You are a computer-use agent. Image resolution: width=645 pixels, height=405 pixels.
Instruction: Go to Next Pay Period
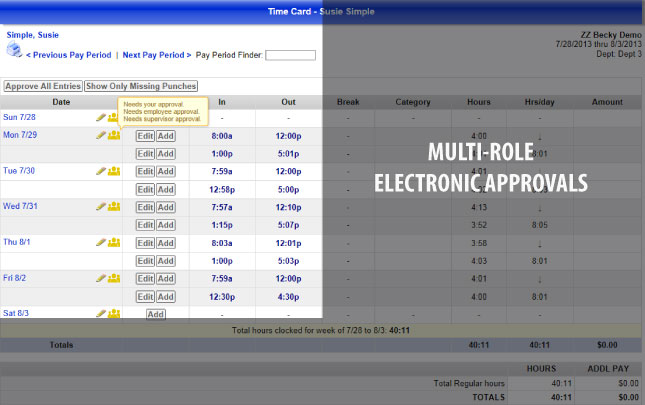[156, 55]
